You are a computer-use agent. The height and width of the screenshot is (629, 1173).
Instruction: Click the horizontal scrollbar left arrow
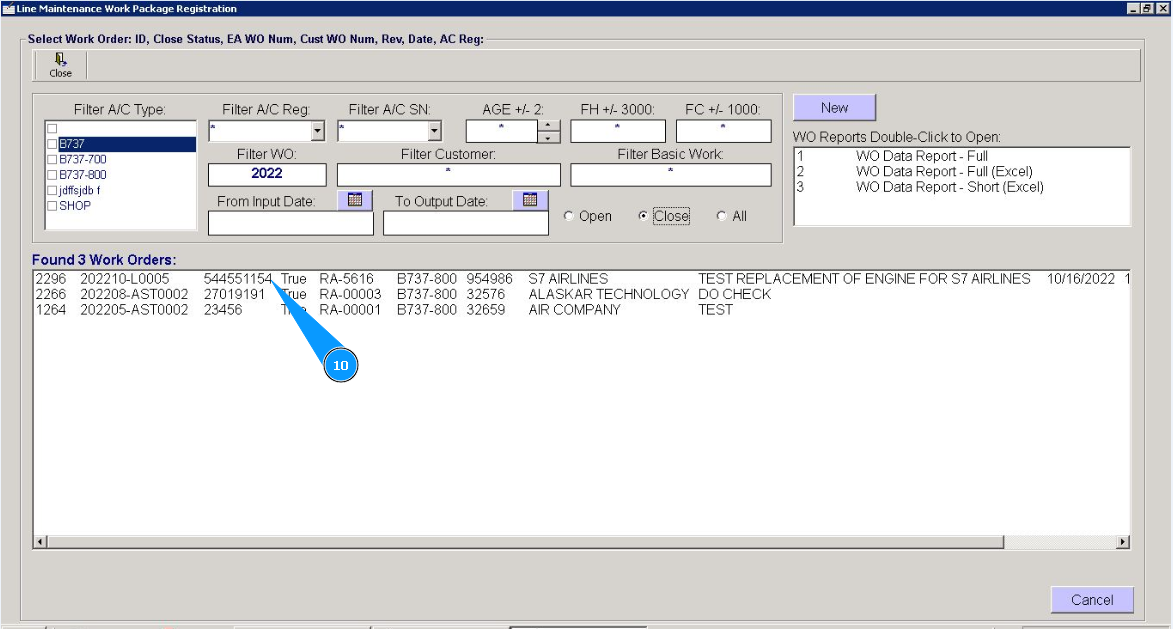(x=40, y=541)
